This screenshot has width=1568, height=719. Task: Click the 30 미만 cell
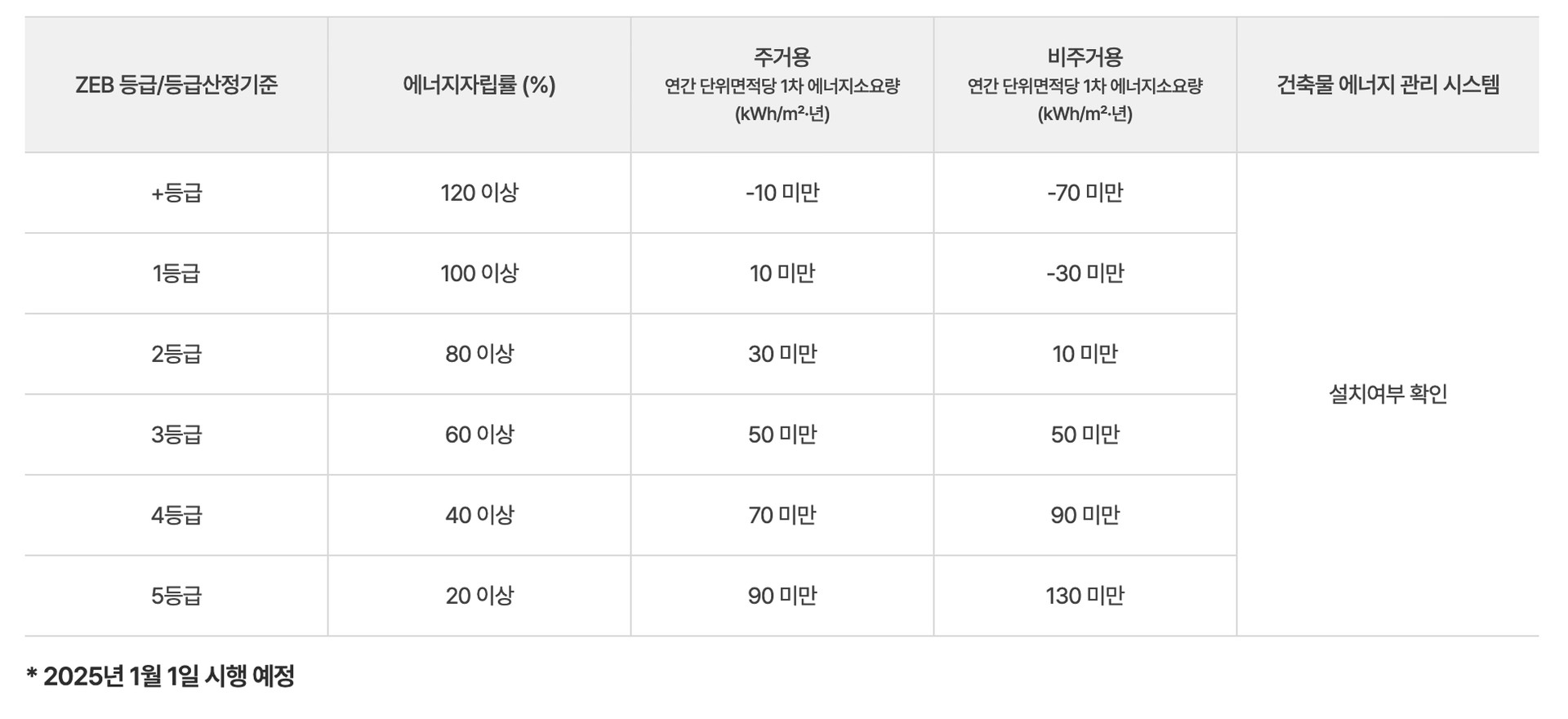click(782, 354)
